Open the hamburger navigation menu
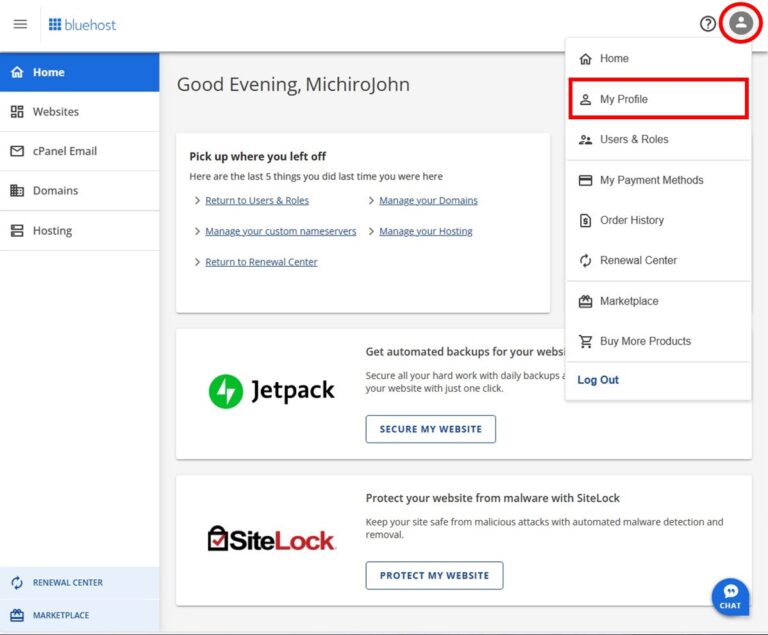Screen dimensions: 768x635 [x=20, y=24]
